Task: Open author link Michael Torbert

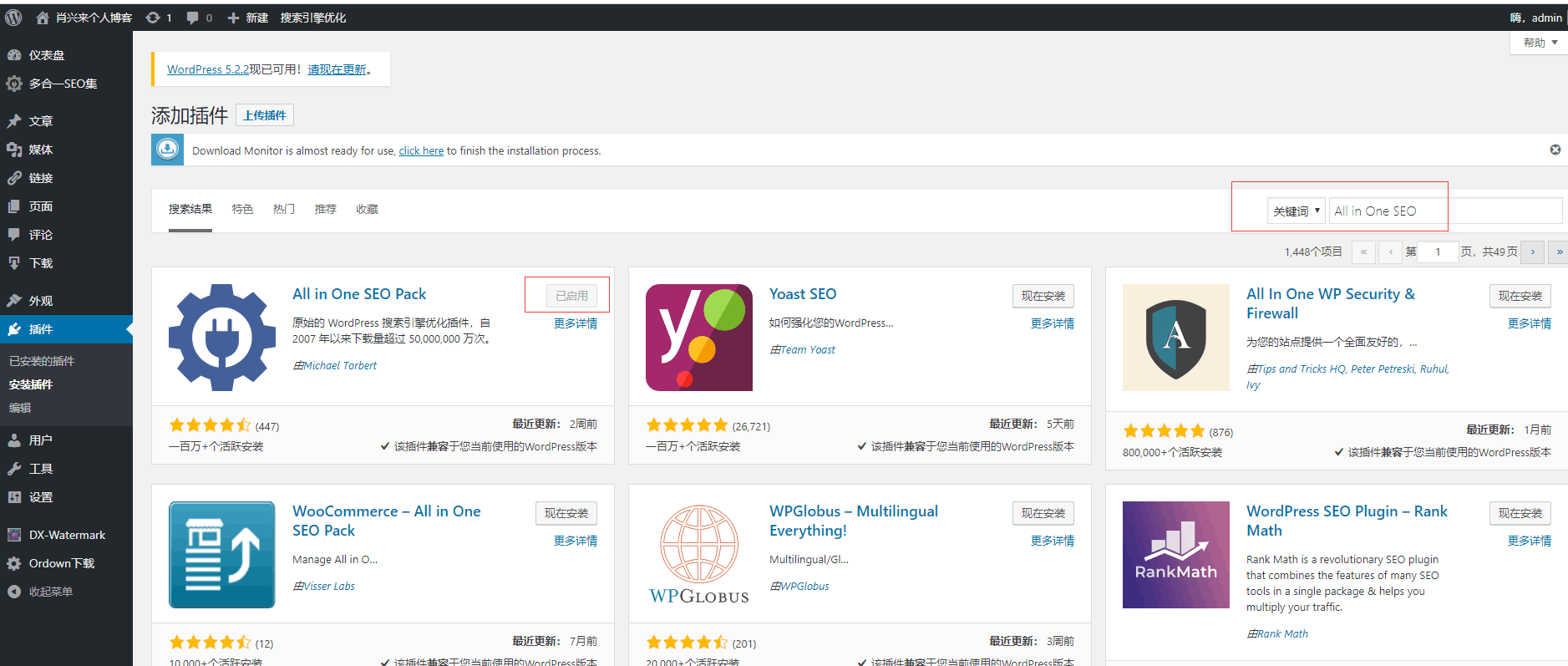Action: tap(340, 365)
